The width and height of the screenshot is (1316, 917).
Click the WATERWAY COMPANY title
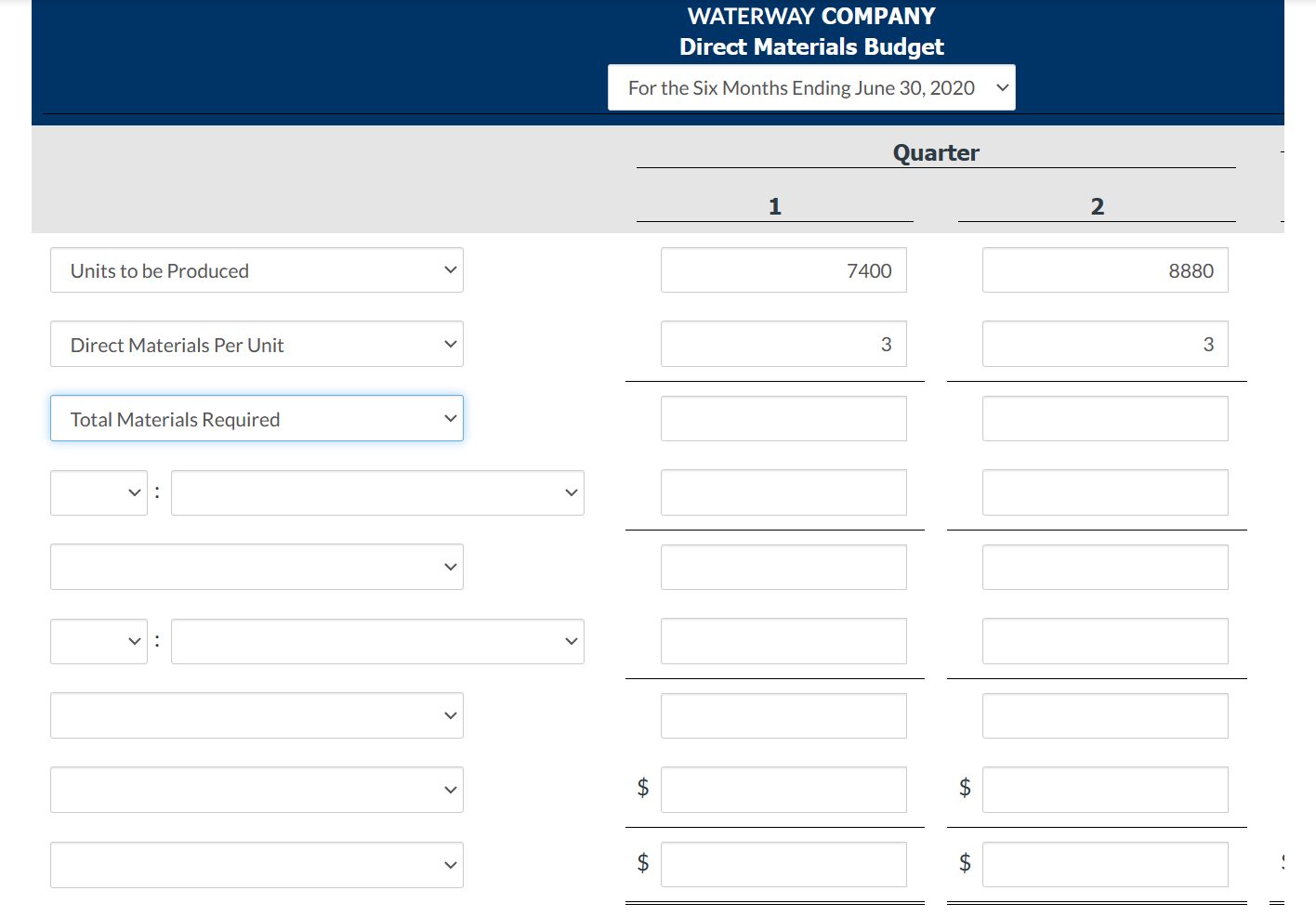coord(811,16)
